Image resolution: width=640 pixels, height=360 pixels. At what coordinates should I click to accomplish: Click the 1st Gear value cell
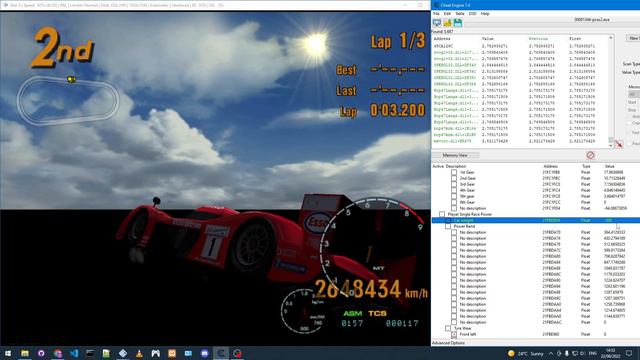(x=613, y=172)
